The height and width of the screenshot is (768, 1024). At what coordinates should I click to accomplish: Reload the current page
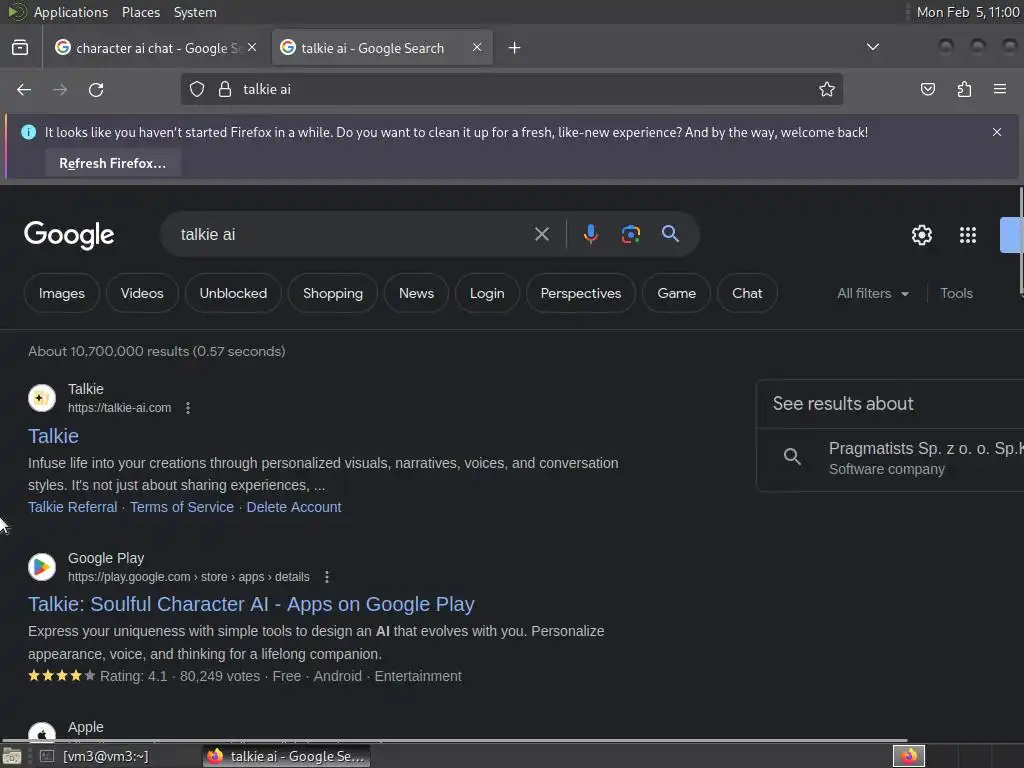click(96, 89)
